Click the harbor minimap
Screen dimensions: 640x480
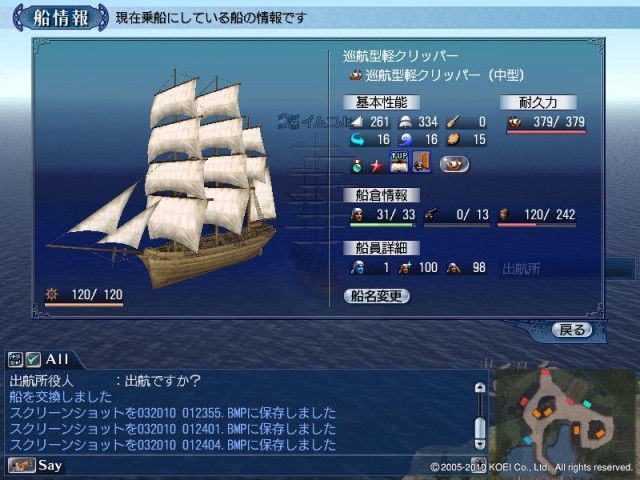pyautogui.click(x=567, y=420)
